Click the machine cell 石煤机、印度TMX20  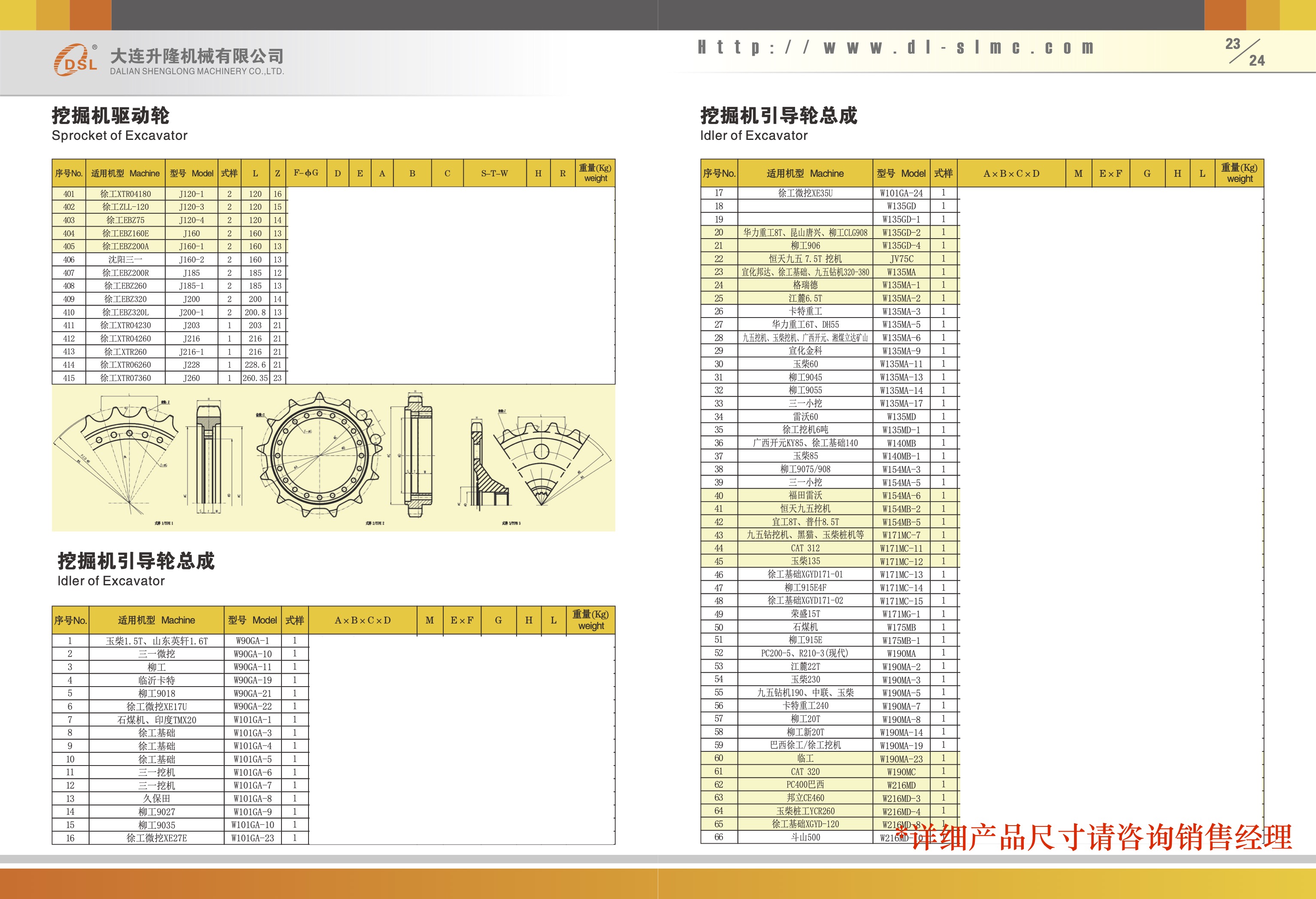[x=157, y=720]
